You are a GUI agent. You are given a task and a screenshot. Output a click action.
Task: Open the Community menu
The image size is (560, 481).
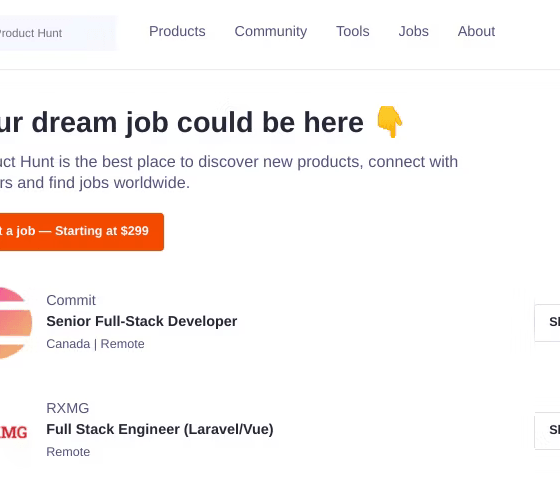(271, 31)
